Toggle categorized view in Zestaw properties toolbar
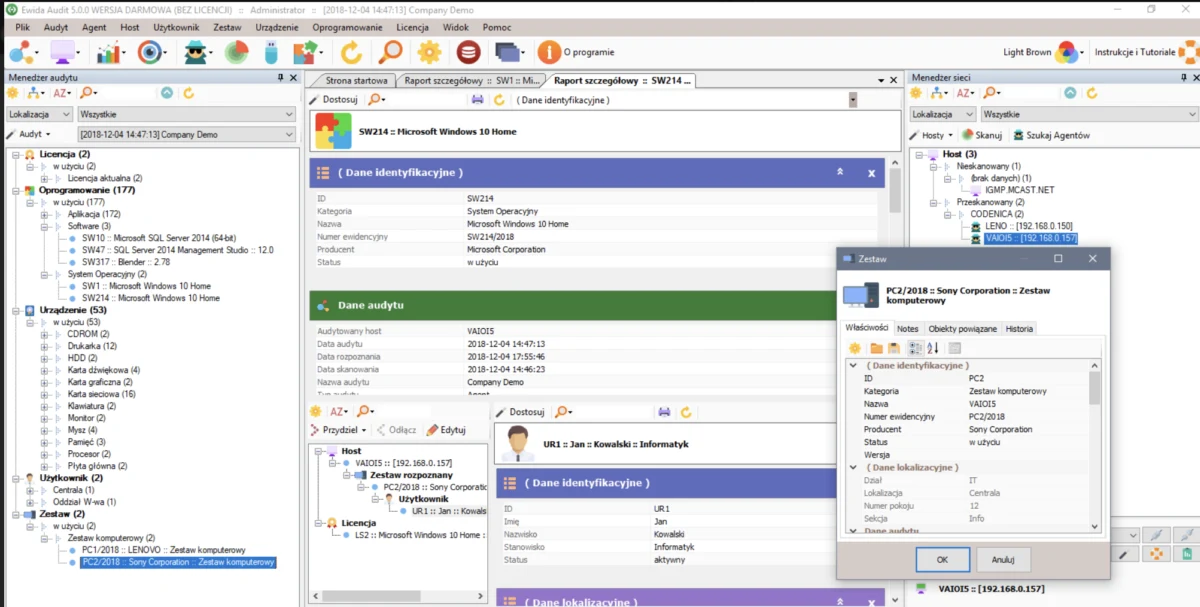Viewport: 1200px width, 607px height. point(915,348)
